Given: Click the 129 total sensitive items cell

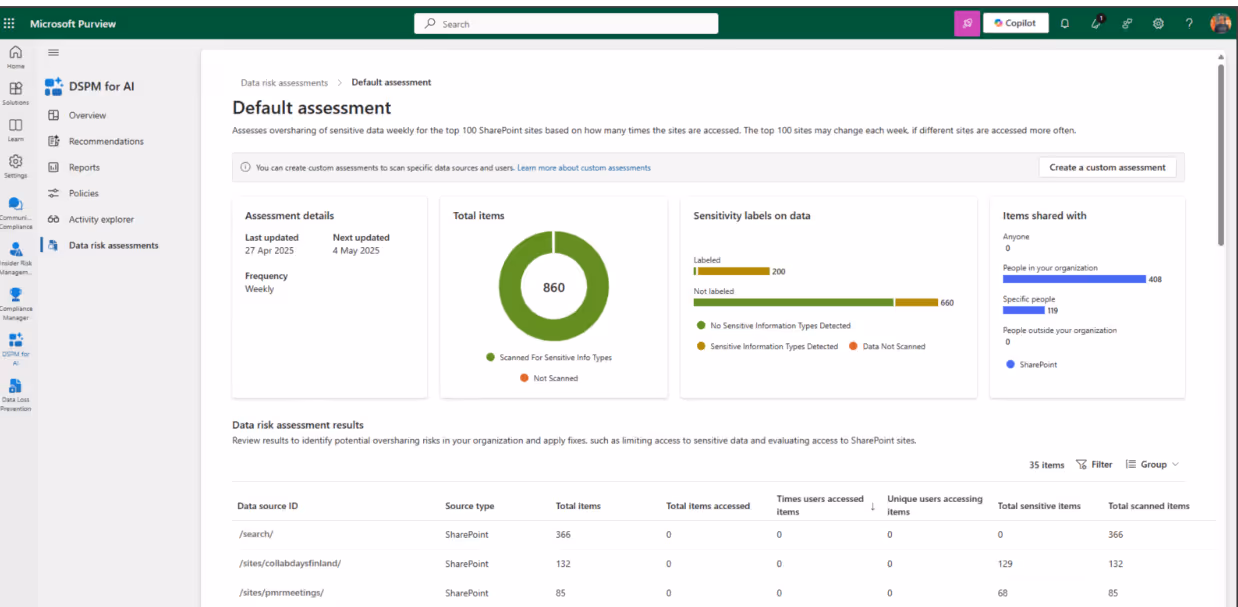Looking at the screenshot, I should 1006,564.
